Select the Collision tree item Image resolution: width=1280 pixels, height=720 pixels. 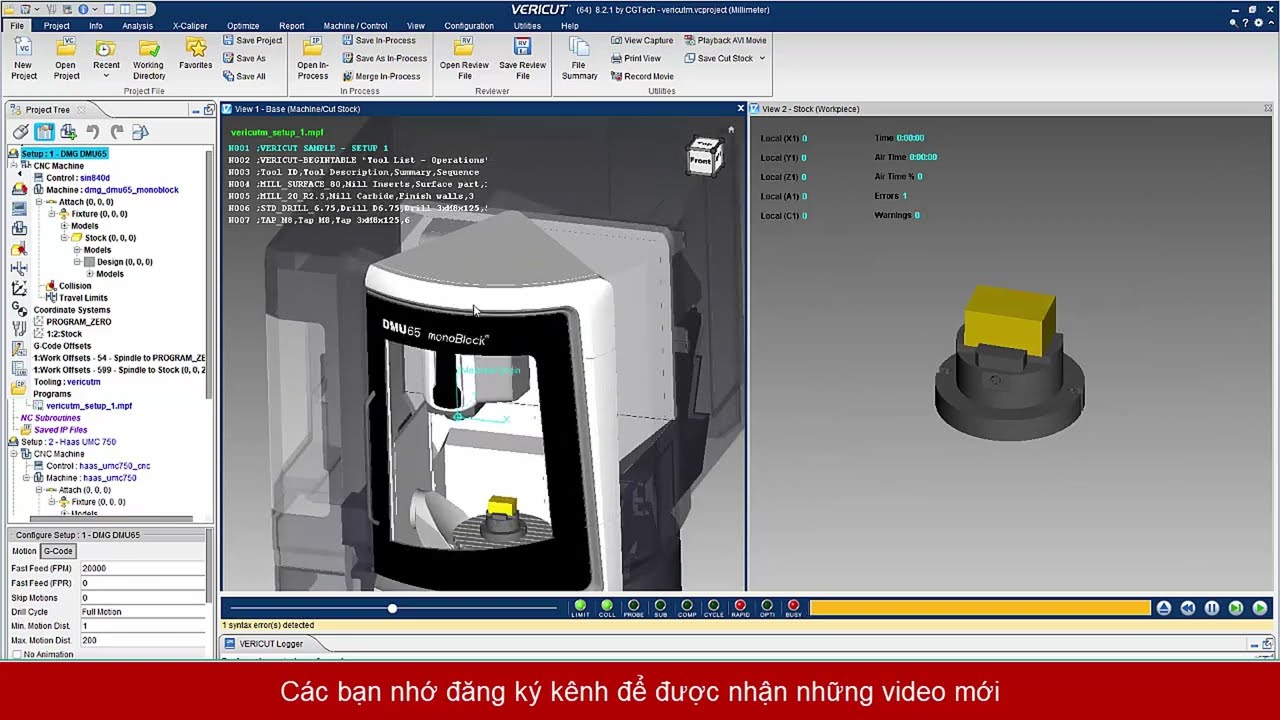(x=75, y=286)
